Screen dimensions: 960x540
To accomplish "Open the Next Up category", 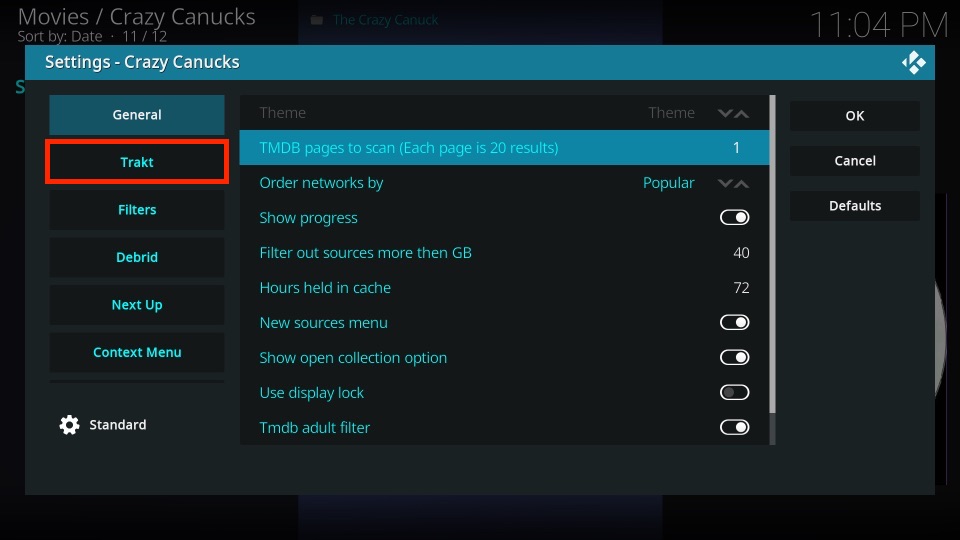I will tap(137, 304).
